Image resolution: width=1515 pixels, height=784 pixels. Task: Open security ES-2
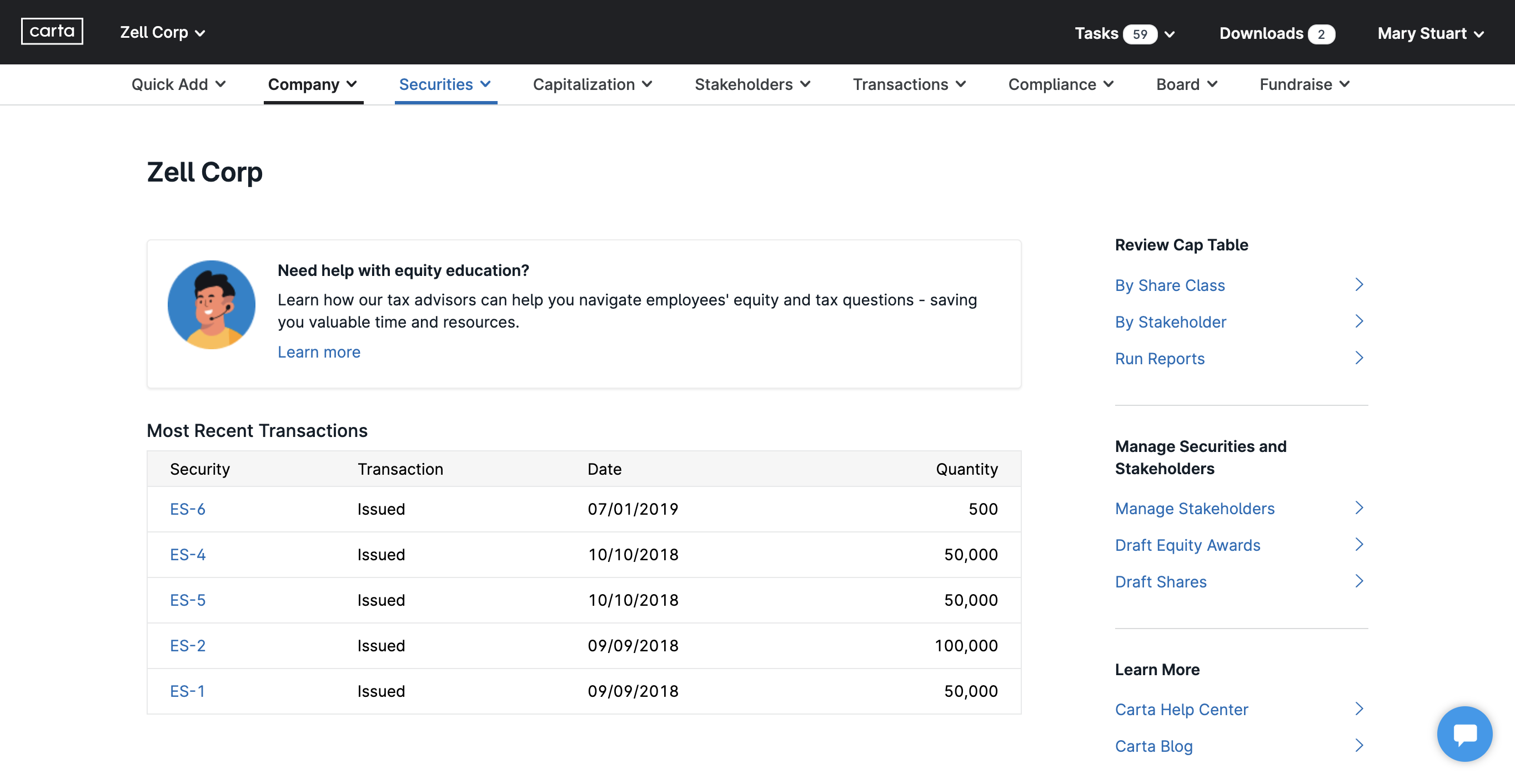click(188, 645)
